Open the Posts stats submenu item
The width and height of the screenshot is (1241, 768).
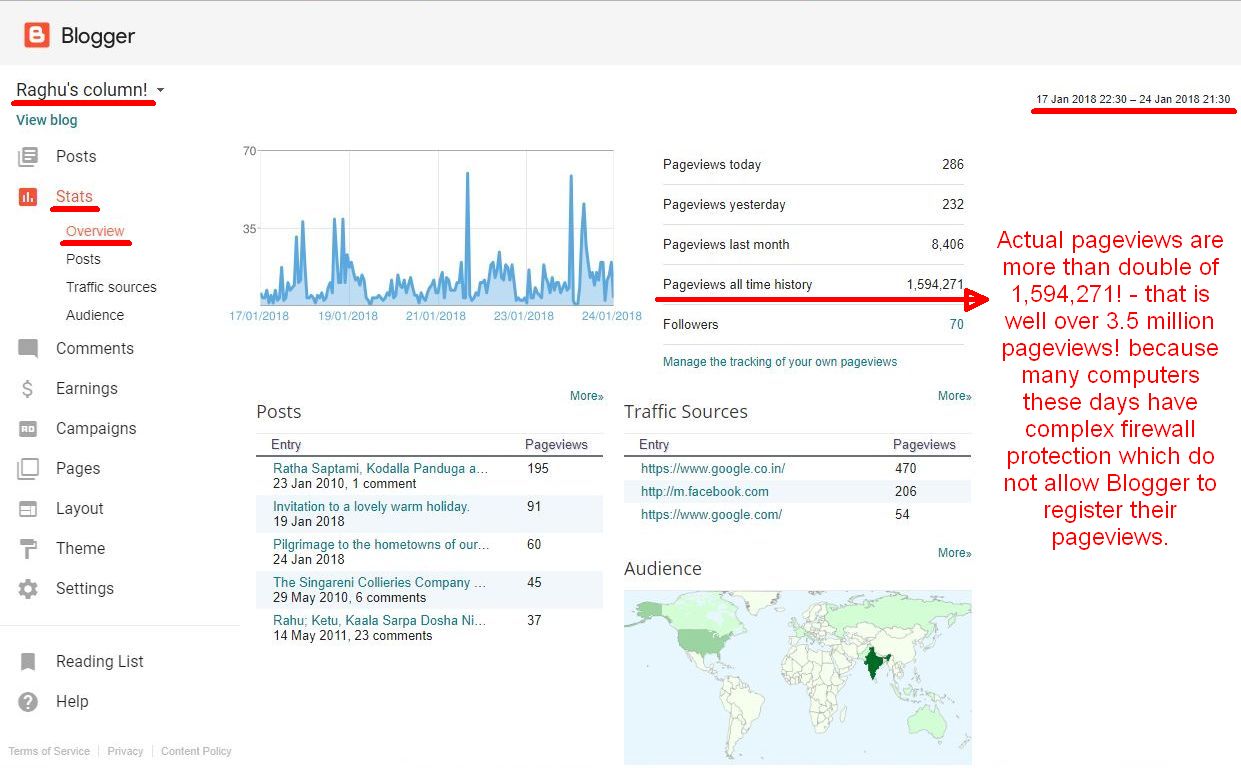(83, 259)
